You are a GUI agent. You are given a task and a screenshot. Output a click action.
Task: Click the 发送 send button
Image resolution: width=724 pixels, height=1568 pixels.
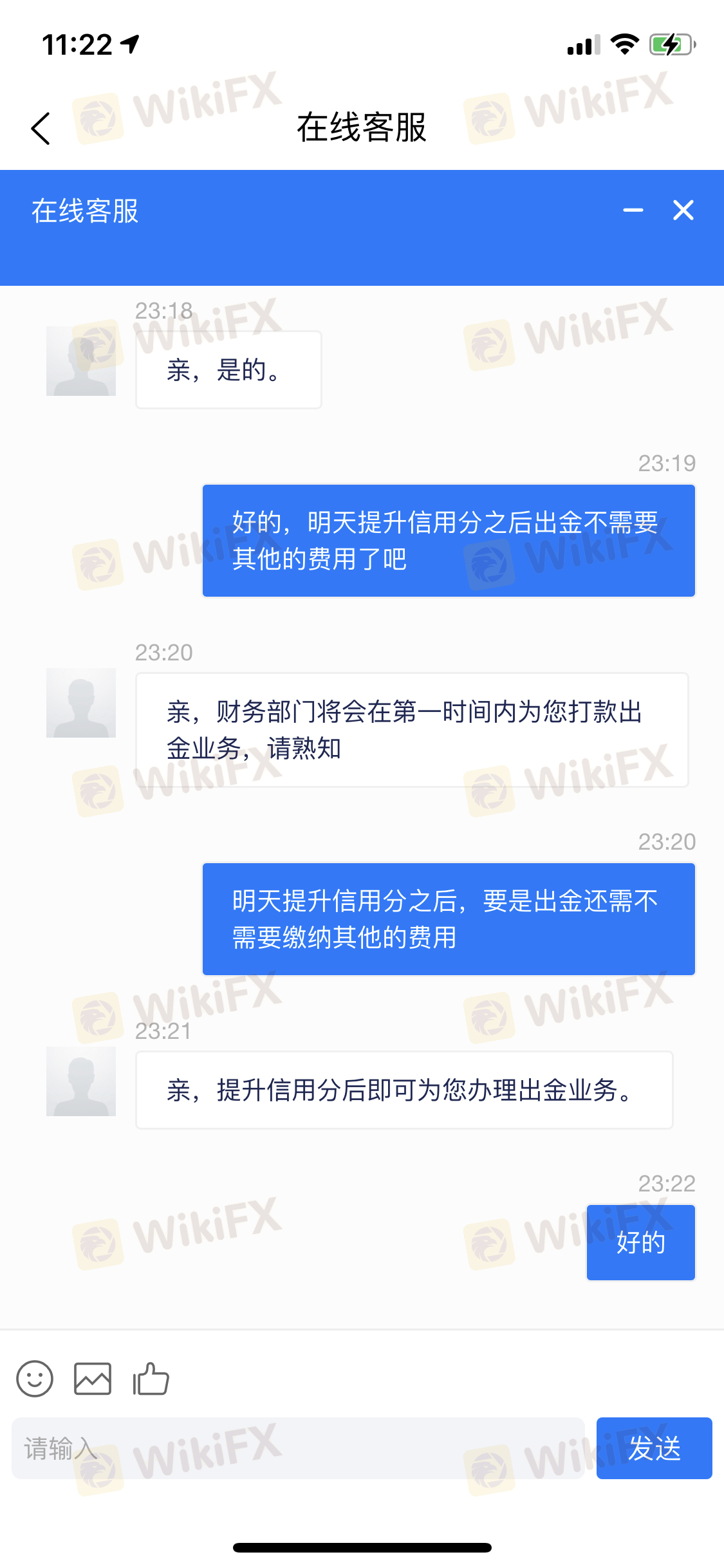(x=654, y=1448)
